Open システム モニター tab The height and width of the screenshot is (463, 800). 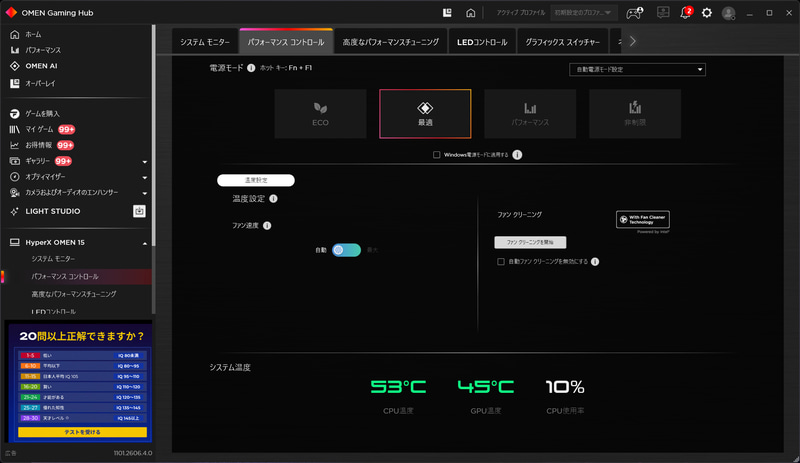[205, 42]
